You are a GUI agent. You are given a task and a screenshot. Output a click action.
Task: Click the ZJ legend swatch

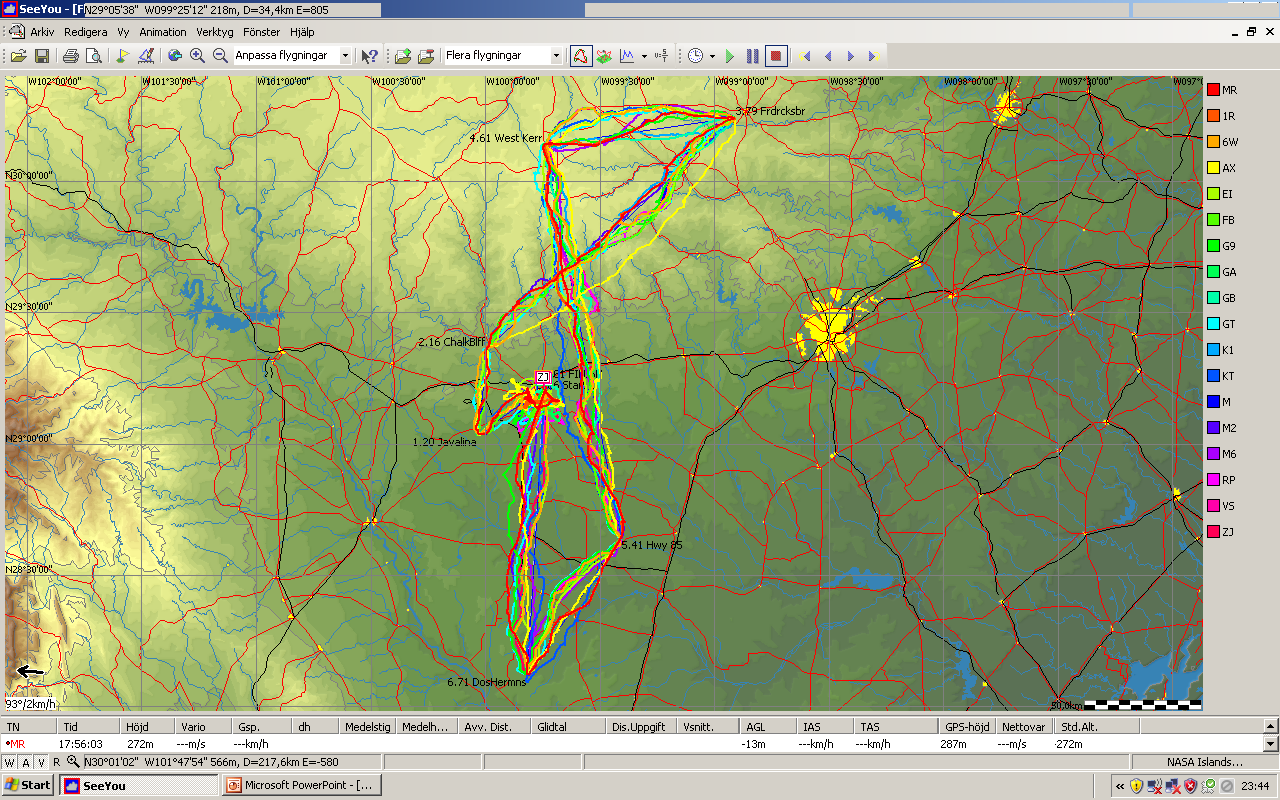[1214, 532]
